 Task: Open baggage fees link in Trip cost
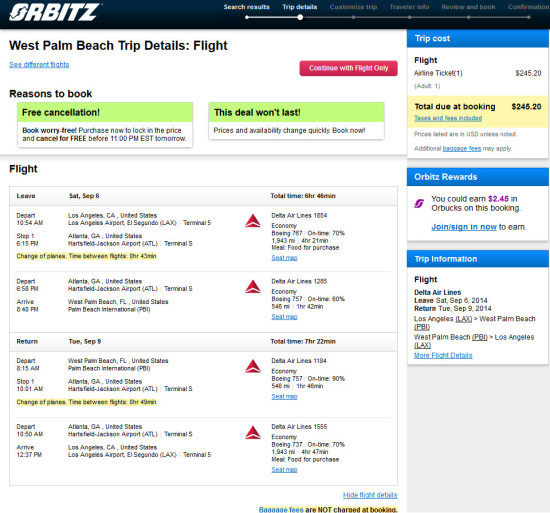coord(462,149)
